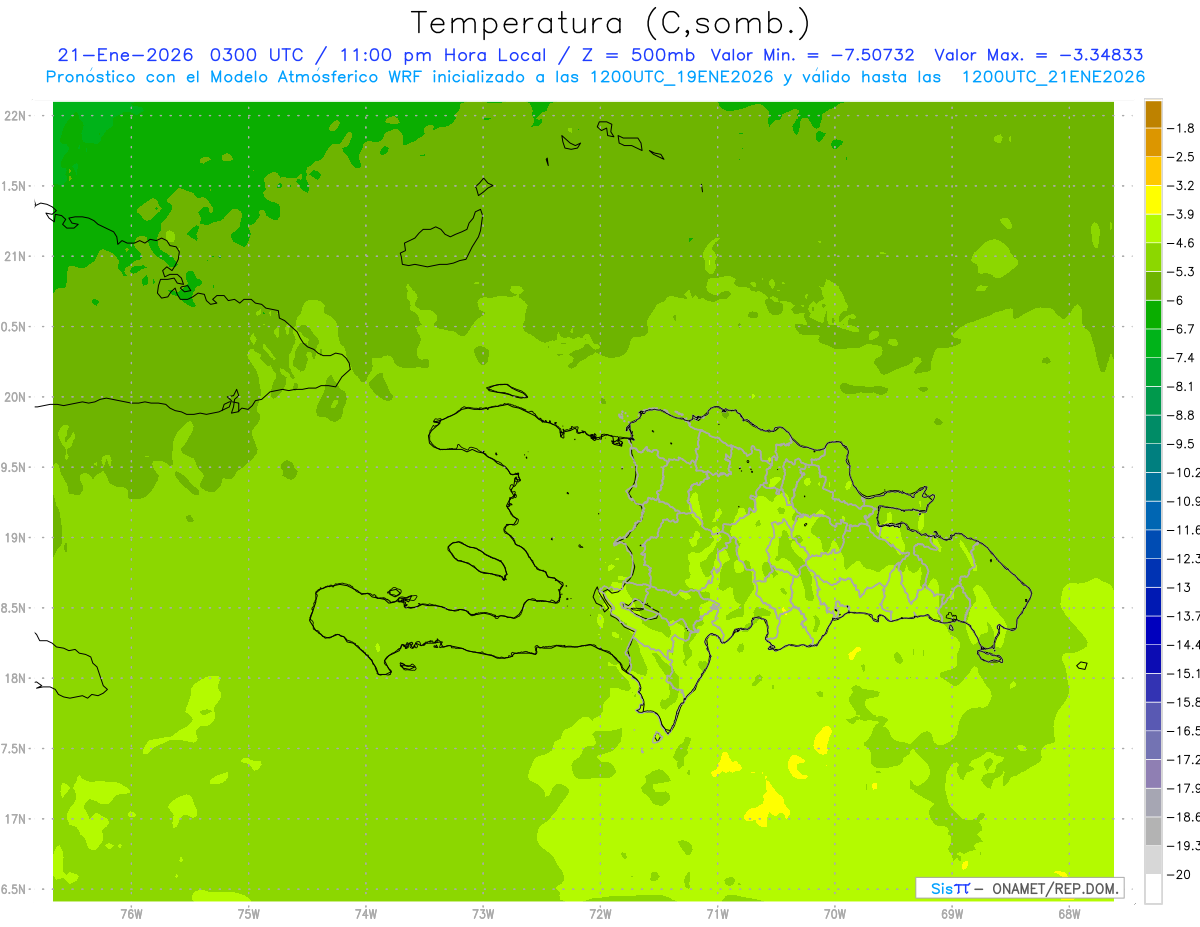Click the "22N" latitude label
This screenshot has height=927, width=1200.
pyautogui.click(x=17, y=116)
